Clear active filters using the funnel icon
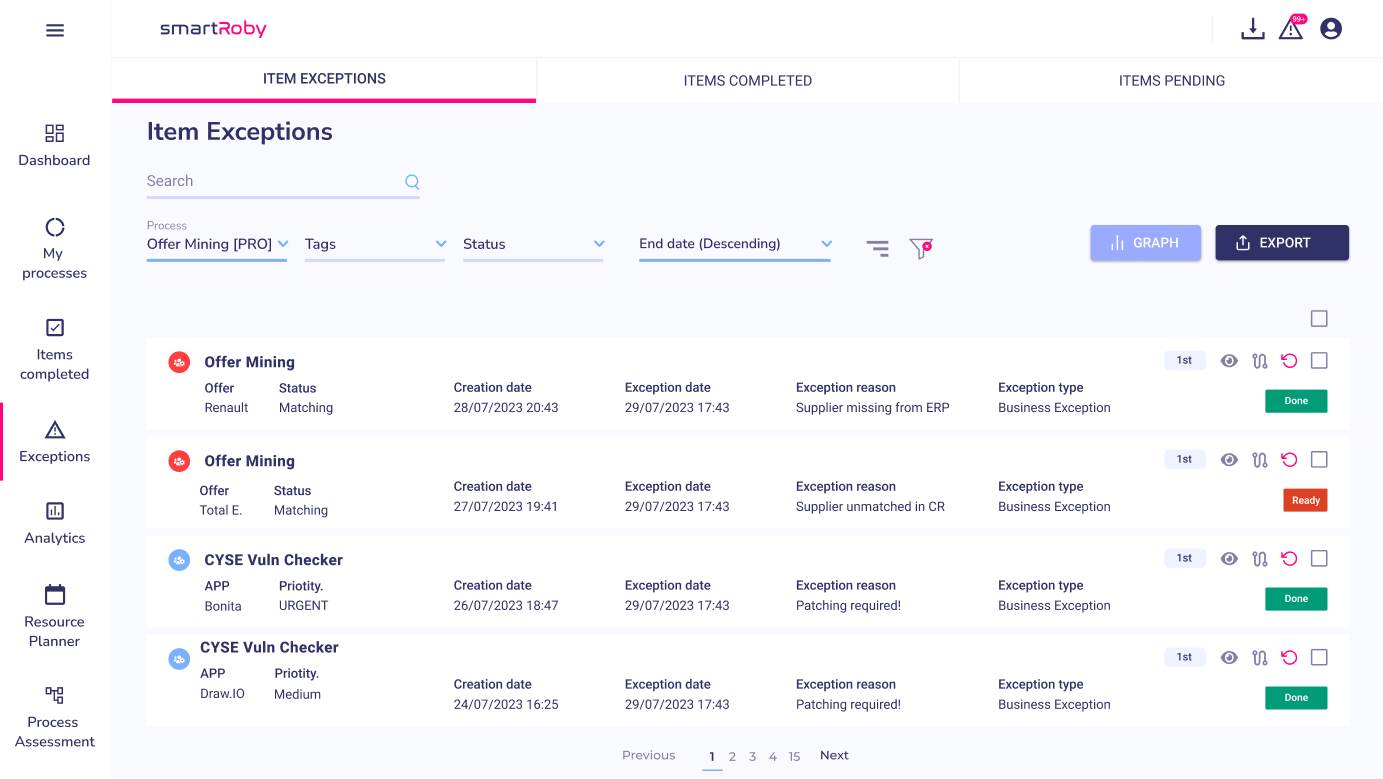Viewport: 1383px width, 779px height. tap(921, 248)
